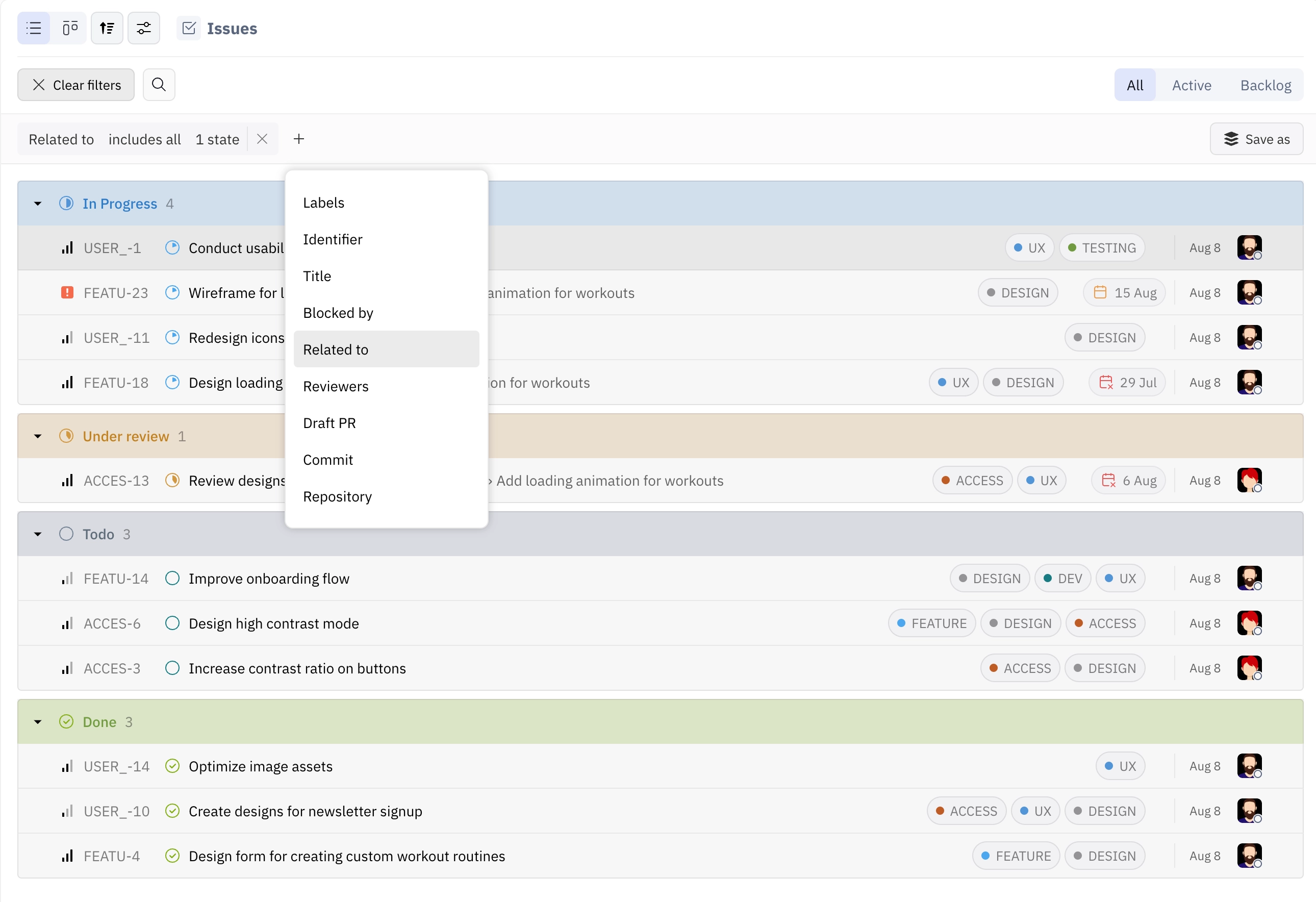Select Blocked by from dropdown menu
This screenshot has width=1316, height=902.
[x=338, y=312]
